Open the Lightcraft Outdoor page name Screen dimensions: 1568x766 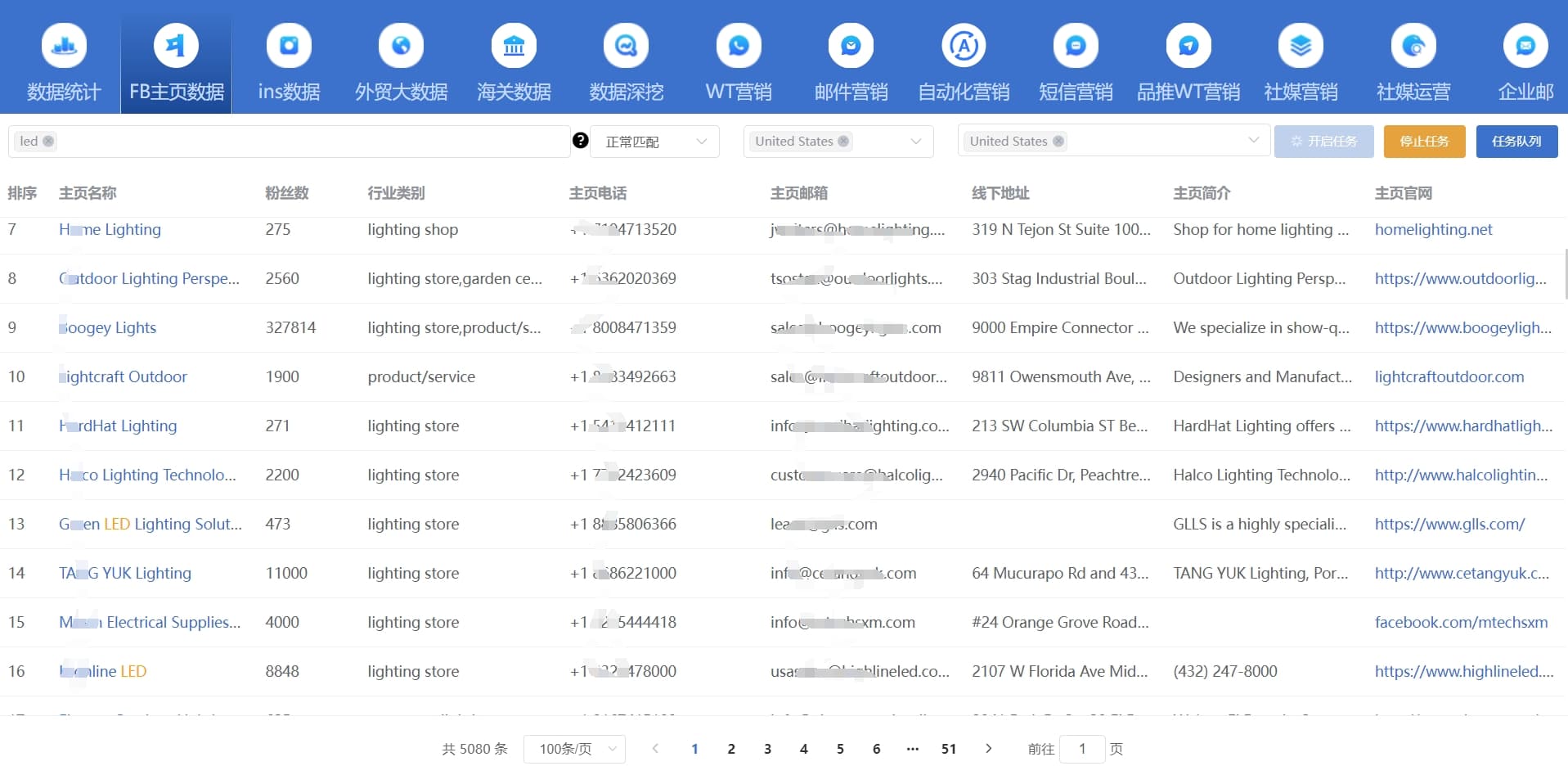pos(123,376)
